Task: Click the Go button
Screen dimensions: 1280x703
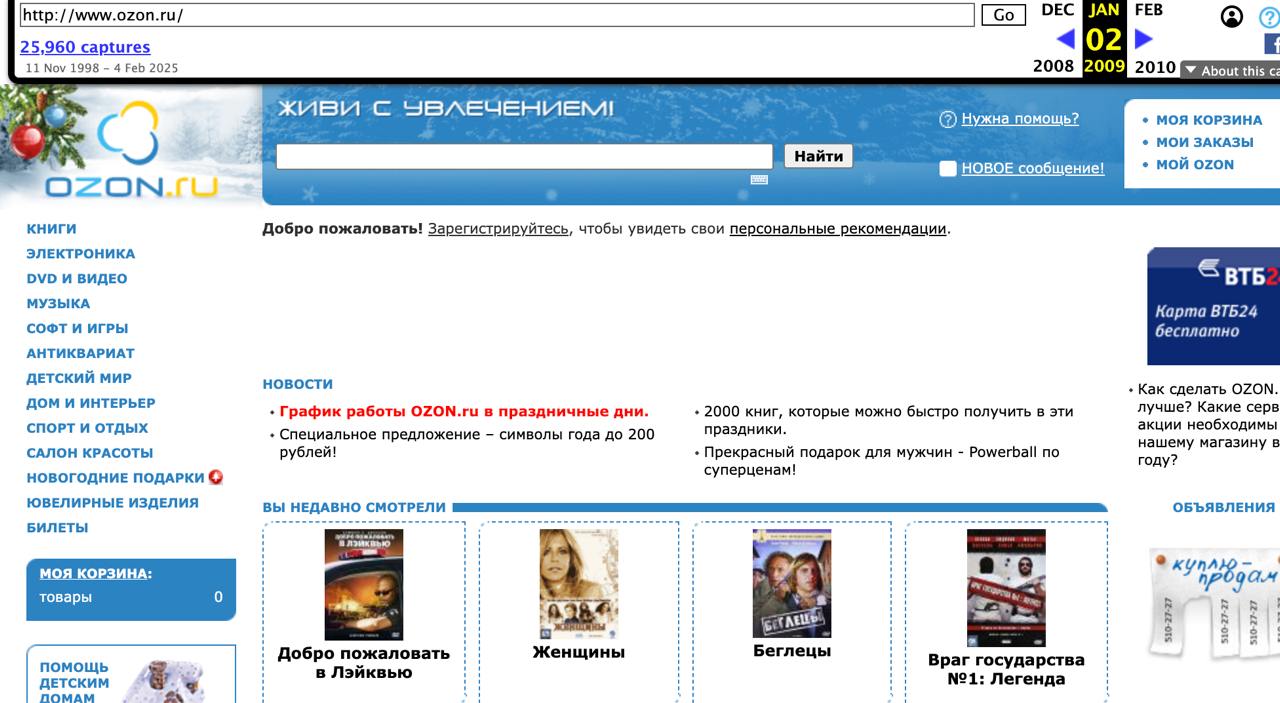Action: 1004,15
